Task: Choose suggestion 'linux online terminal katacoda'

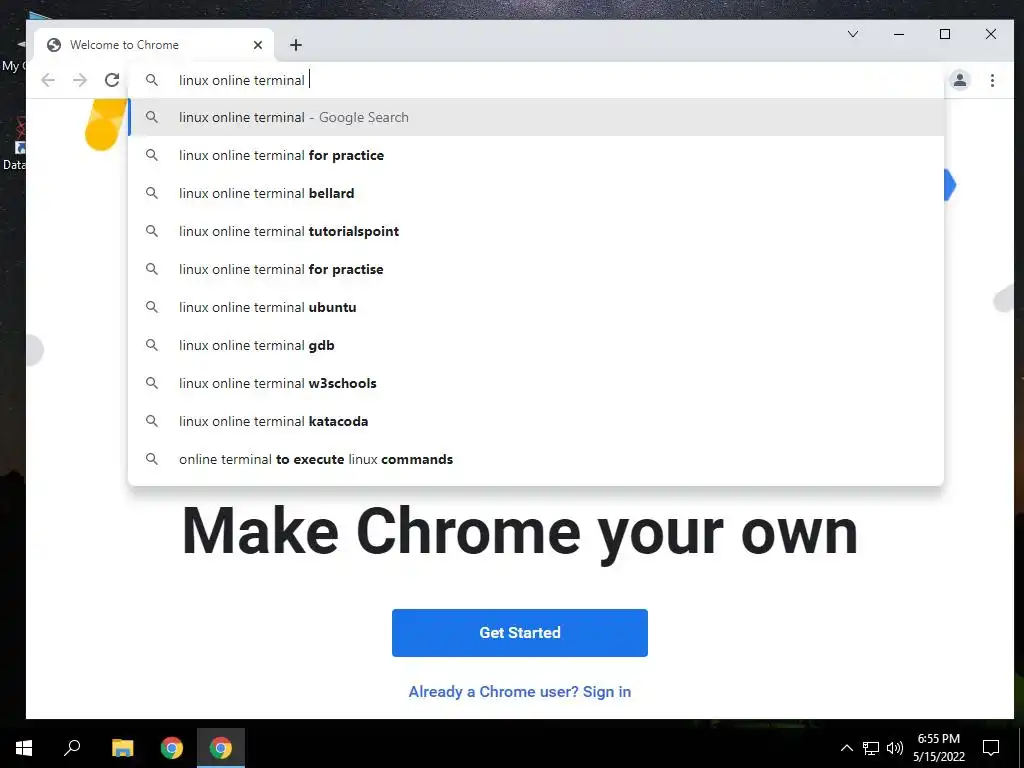Action: pyautogui.click(x=536, y=421)
